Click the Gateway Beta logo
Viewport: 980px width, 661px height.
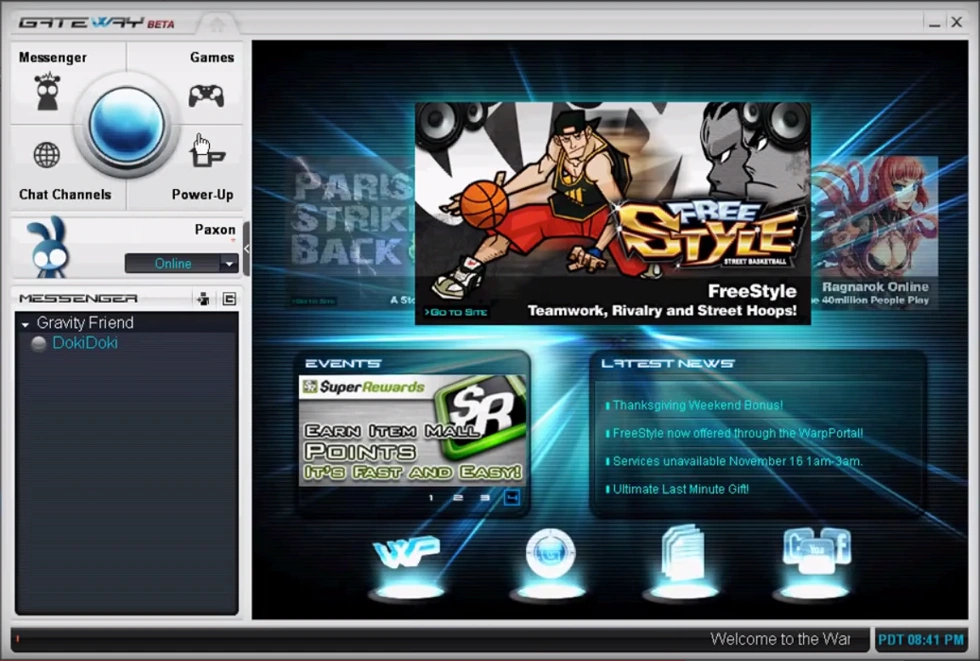coord(96,23)
